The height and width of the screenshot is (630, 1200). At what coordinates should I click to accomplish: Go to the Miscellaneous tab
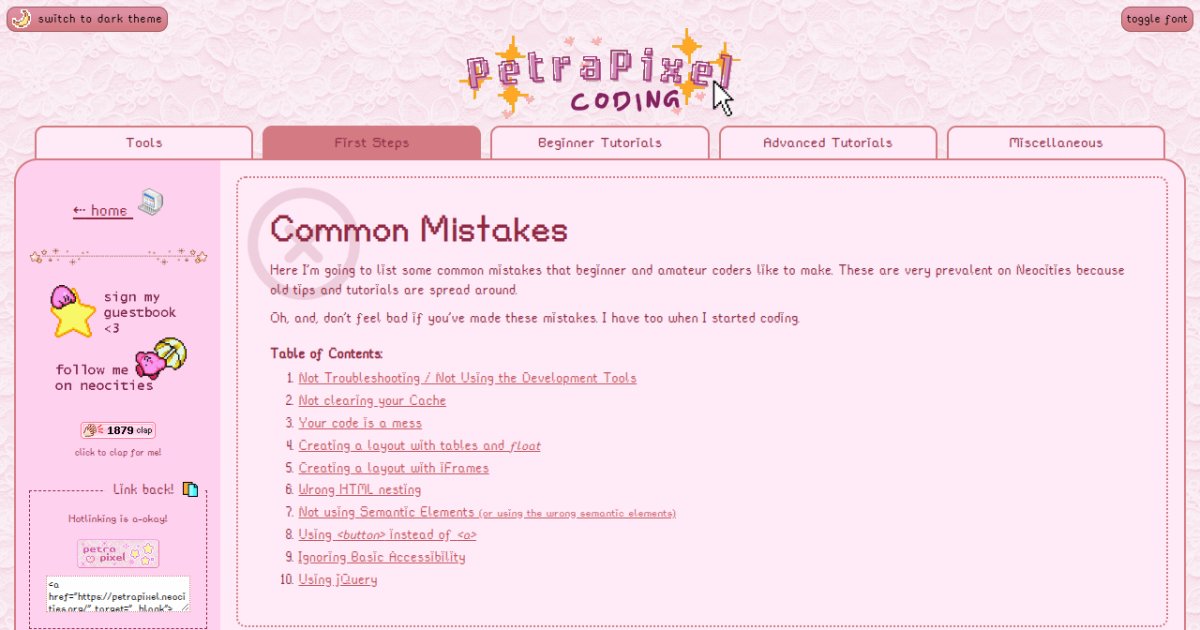1056,143
